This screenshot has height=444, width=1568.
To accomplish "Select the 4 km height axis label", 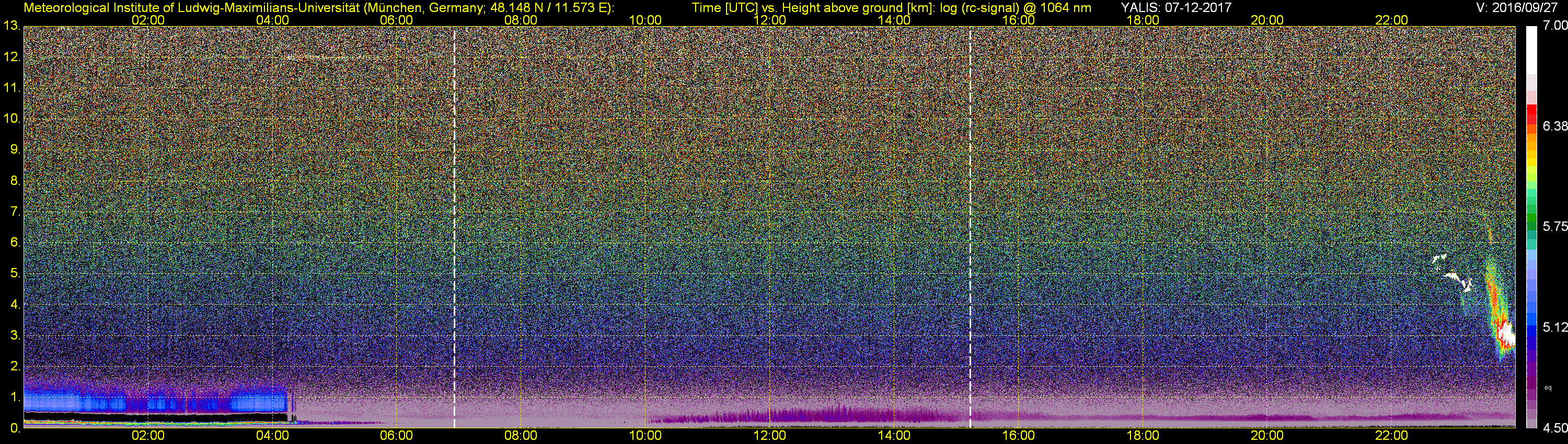I will pyautogui.click(x=15, y=304).
